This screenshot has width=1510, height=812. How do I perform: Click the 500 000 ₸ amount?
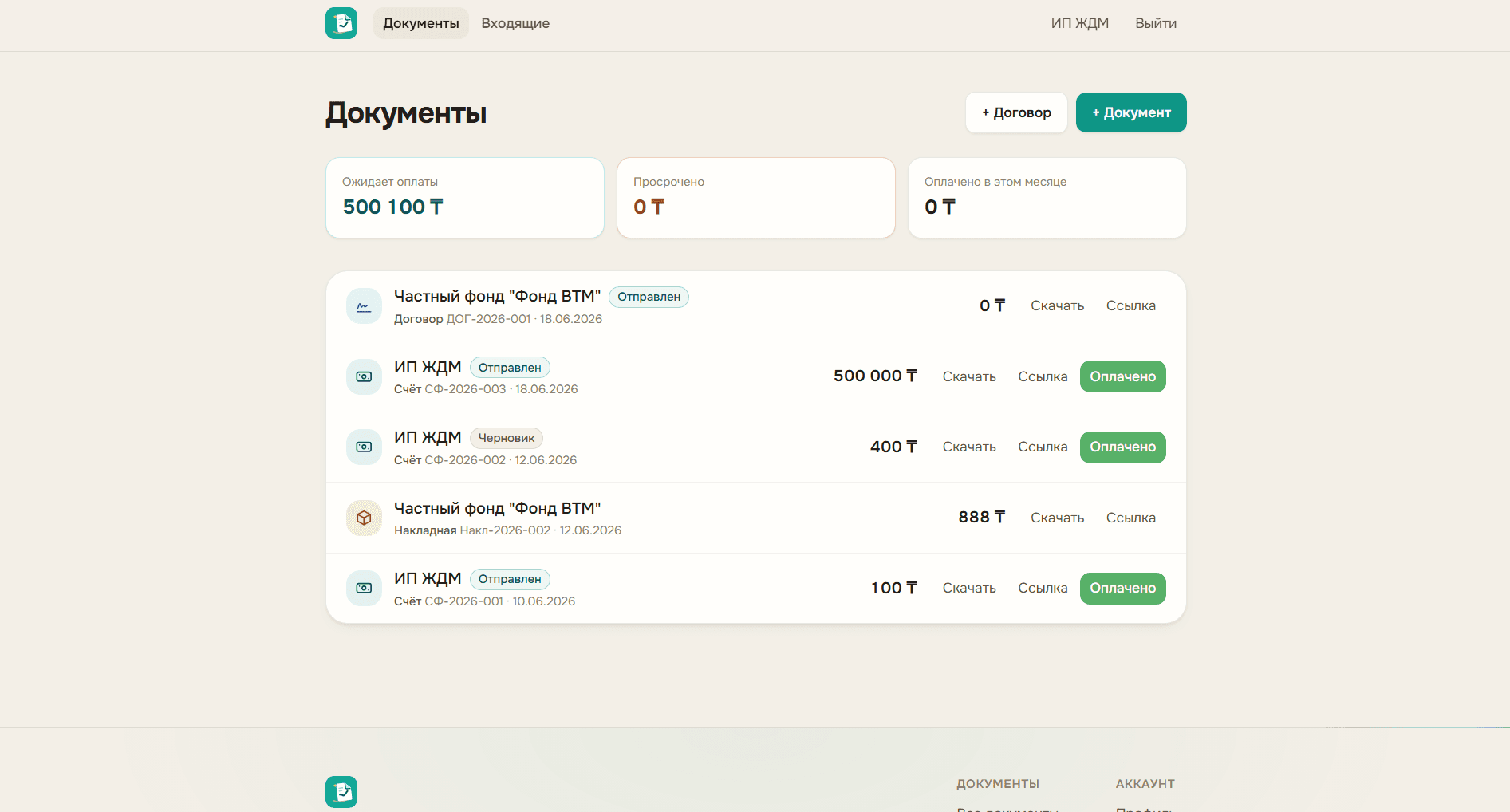pyautogui.click(x=875, y=376)
